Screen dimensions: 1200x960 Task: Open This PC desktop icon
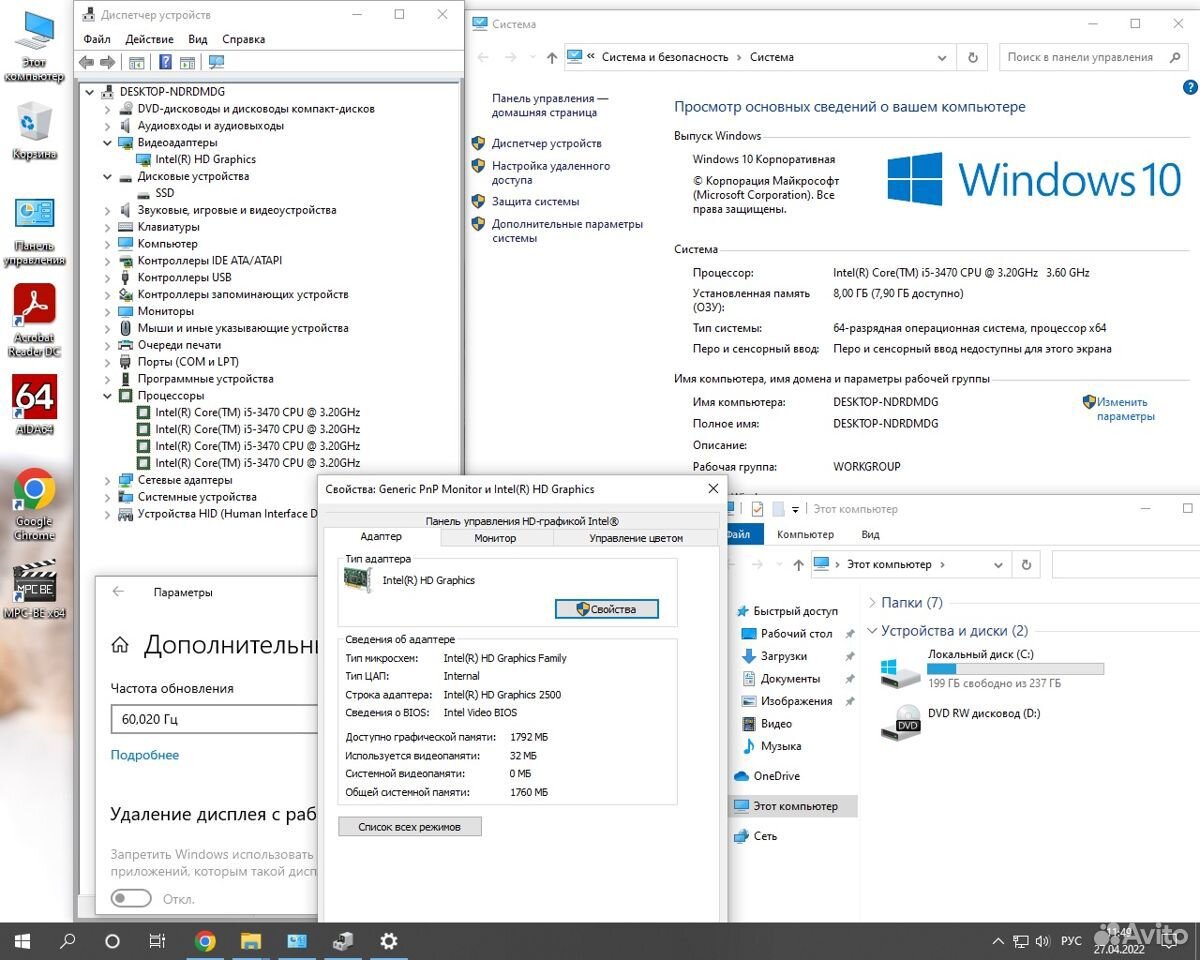tap(34, 46)
